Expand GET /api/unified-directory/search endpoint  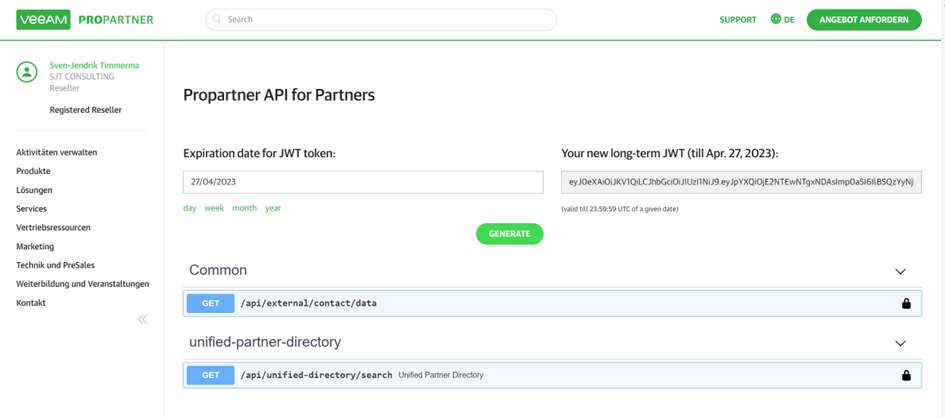pos(552,375)
